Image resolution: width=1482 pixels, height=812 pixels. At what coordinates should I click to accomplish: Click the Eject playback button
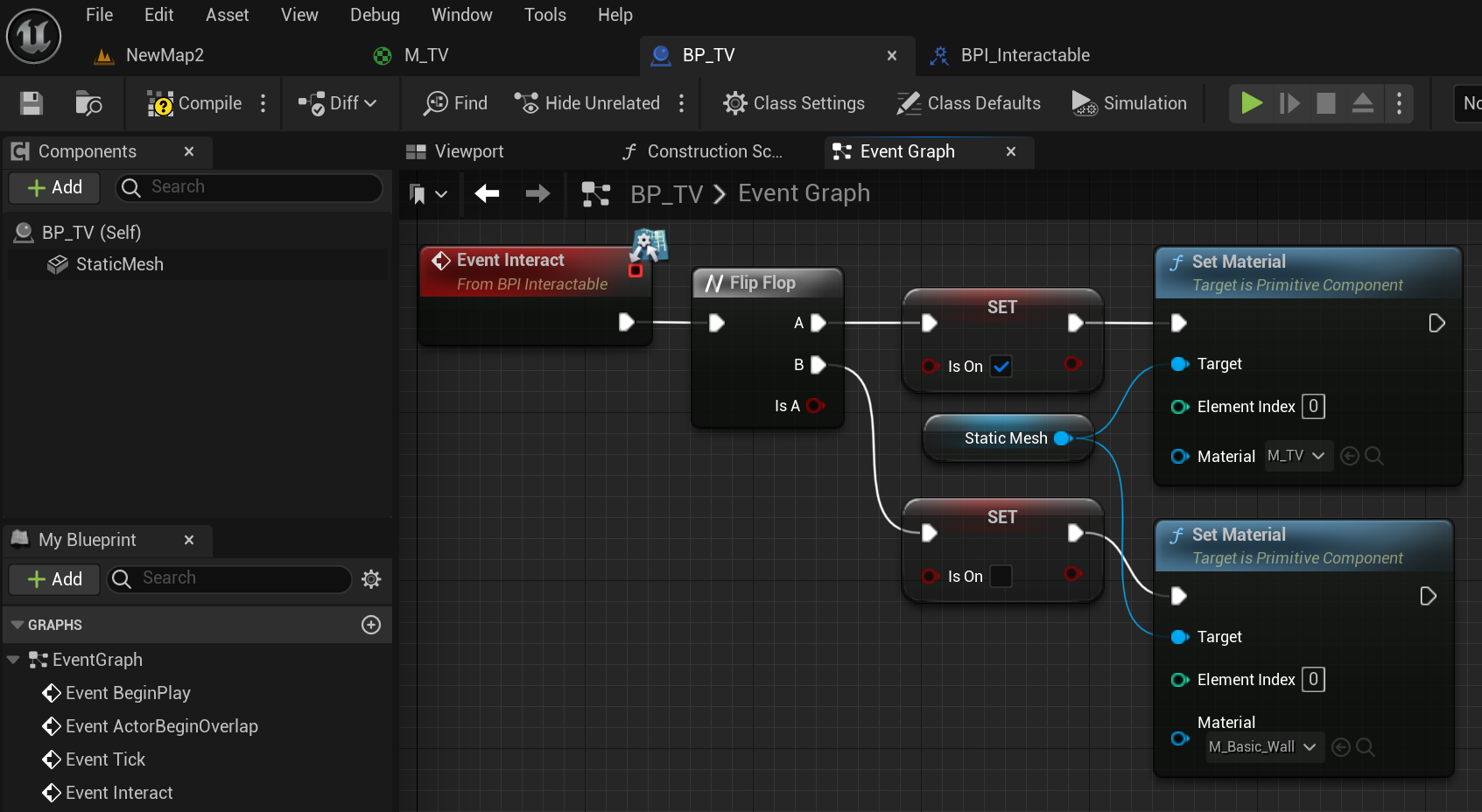1363,103
